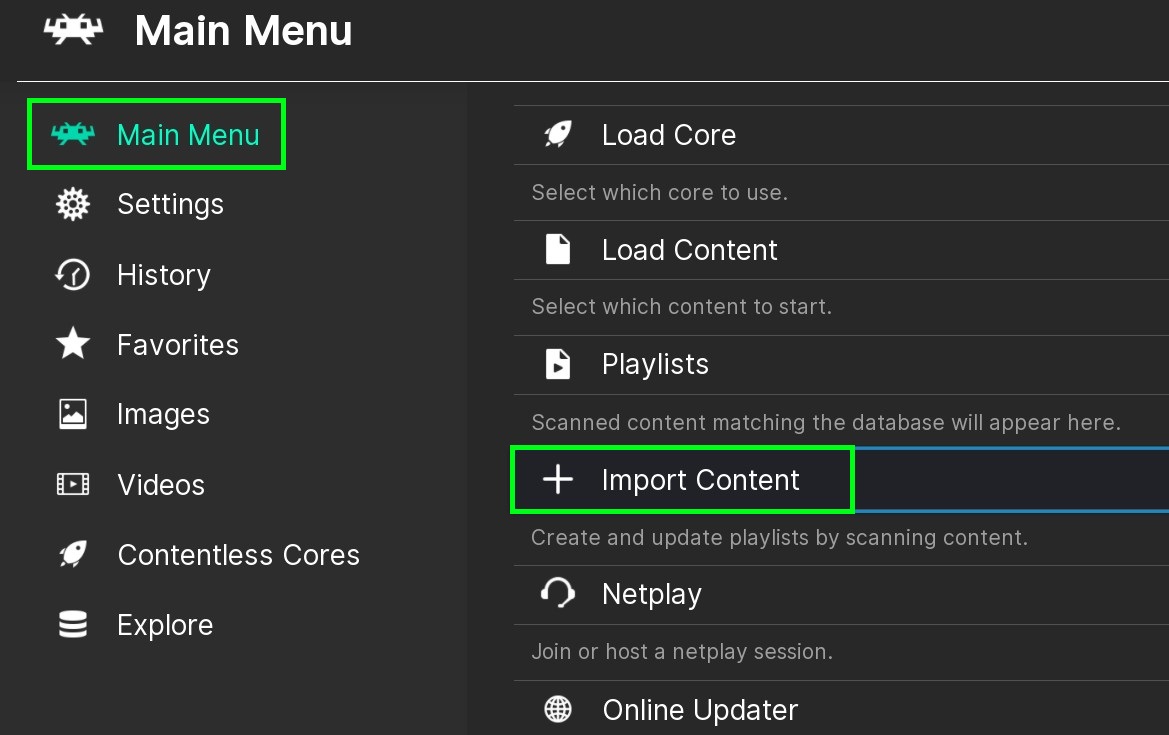Open the Load Content entry

click(689, 250)
